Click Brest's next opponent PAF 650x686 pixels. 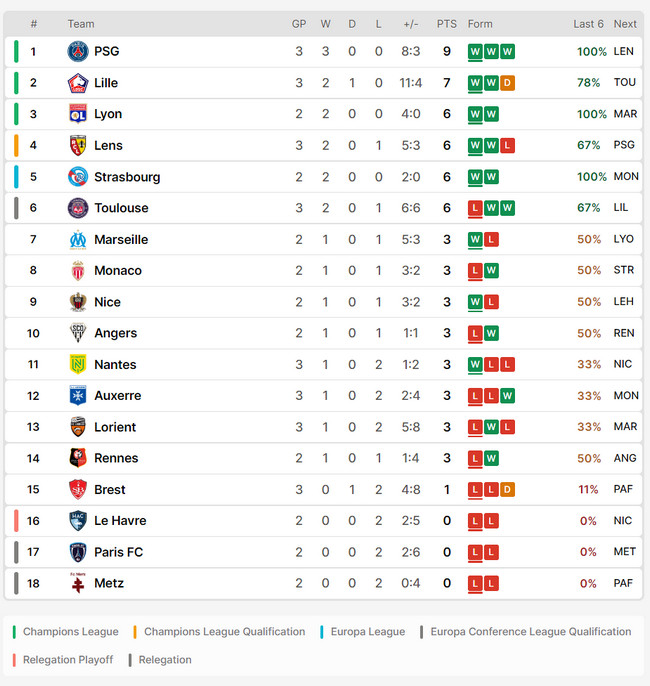coord(624,490)
